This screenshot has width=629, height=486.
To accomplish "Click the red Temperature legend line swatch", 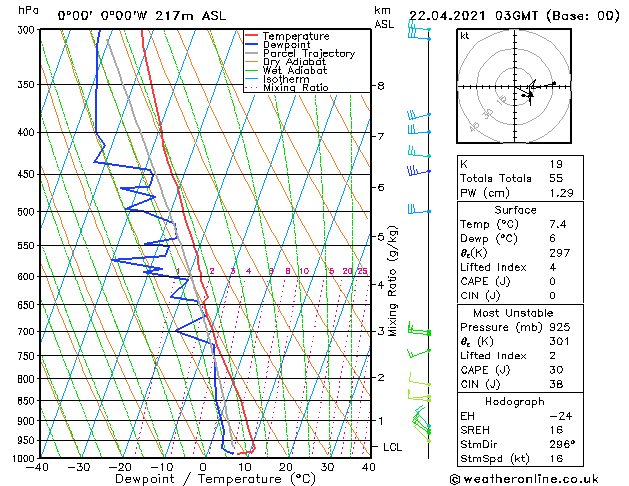I will coord(252,36).
